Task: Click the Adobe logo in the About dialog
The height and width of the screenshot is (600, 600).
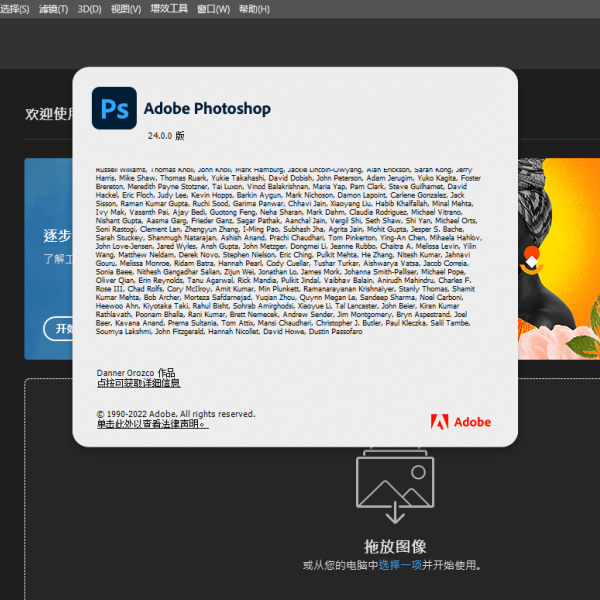Action: coord(460,422)
